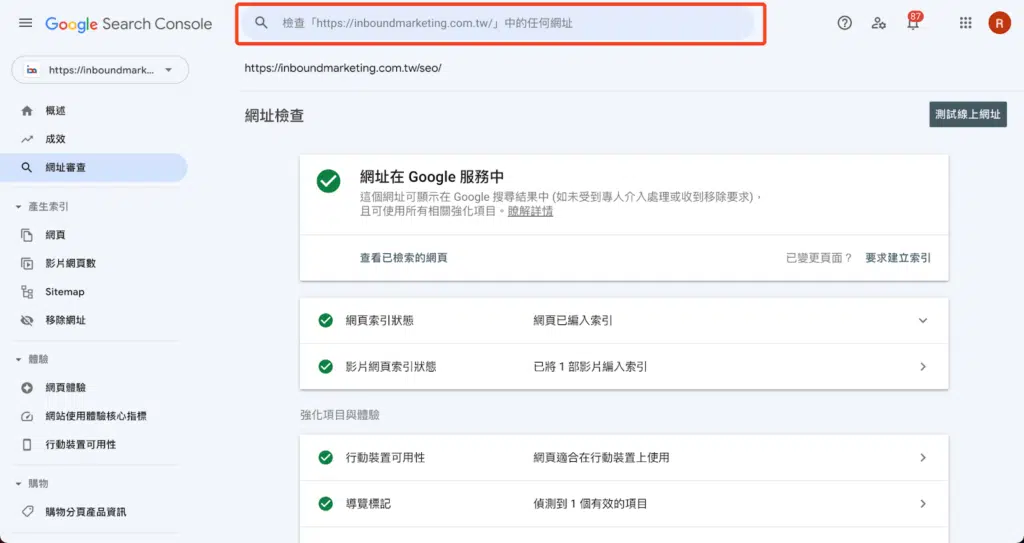Open the Google apps grid
1024x543 pixels.
coord(965,24)
